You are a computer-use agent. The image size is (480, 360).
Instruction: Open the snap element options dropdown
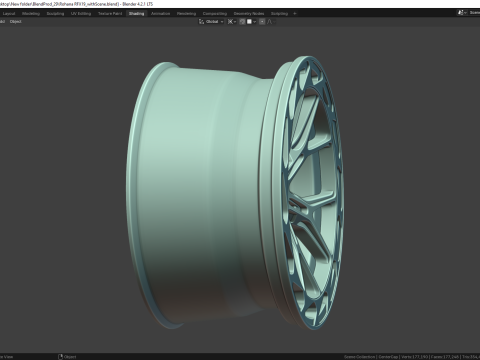[251, 22]
